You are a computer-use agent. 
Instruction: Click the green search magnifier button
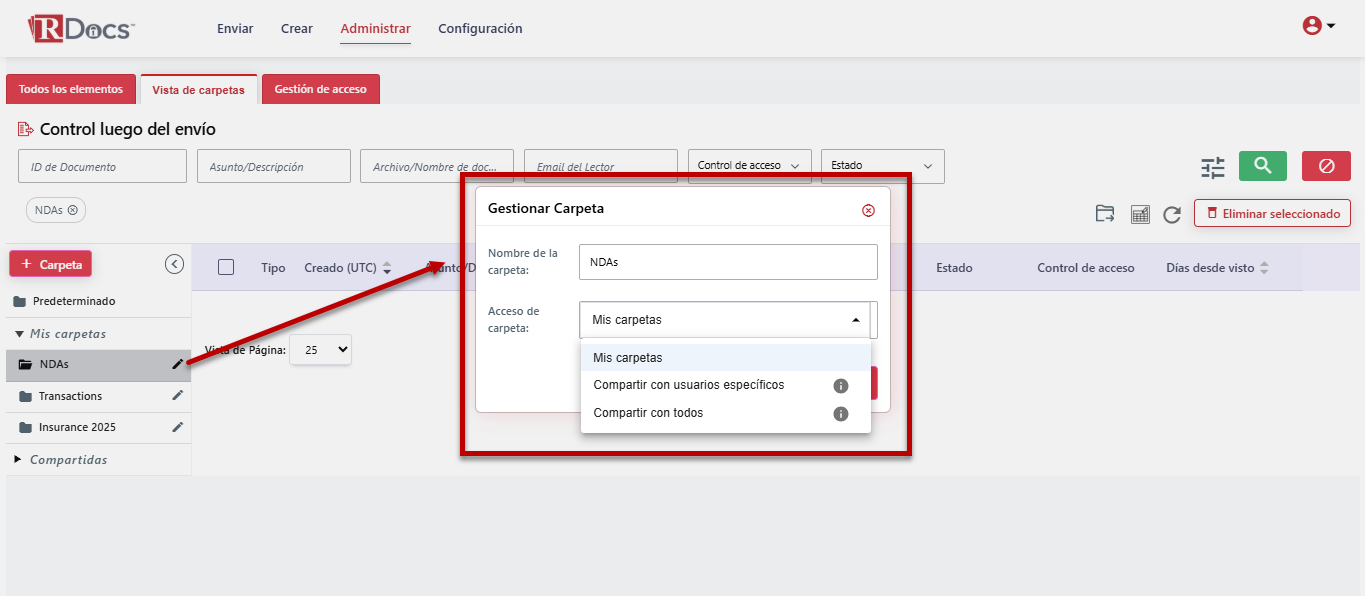(1262, 166)
